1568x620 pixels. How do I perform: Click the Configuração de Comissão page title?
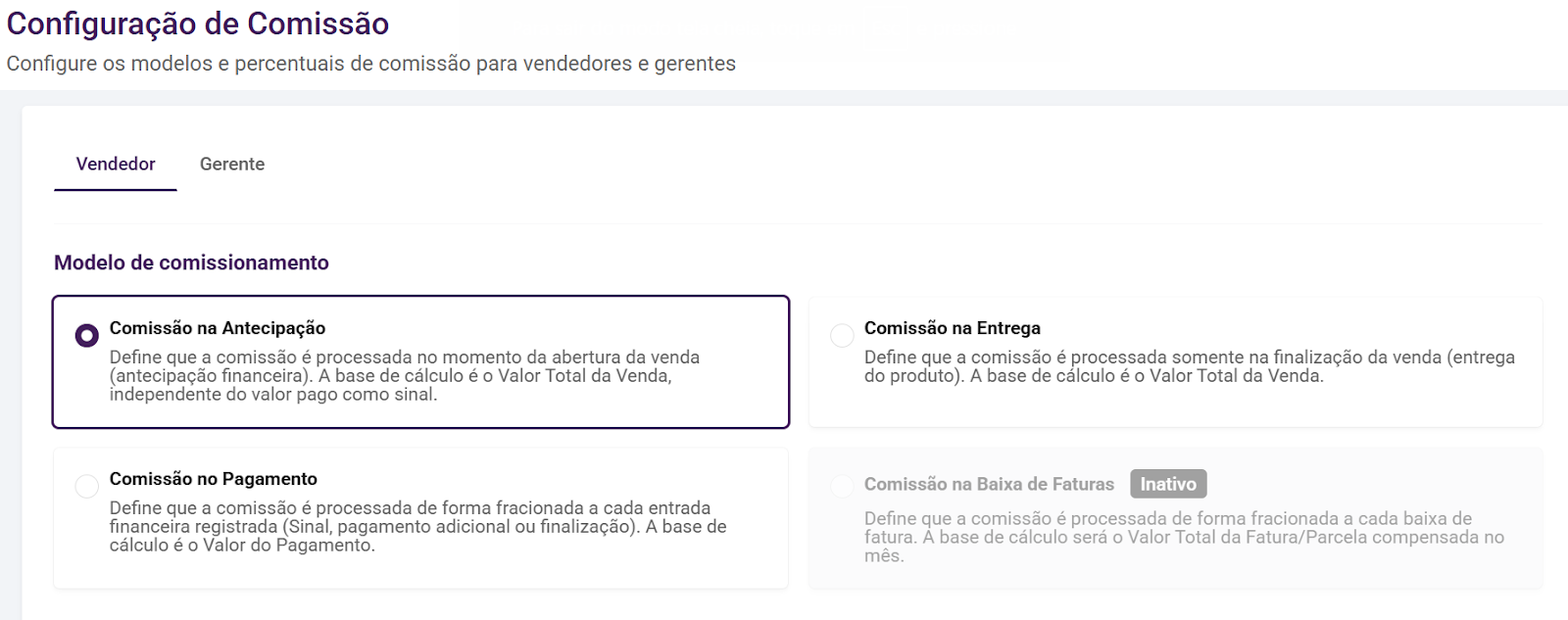198,24
